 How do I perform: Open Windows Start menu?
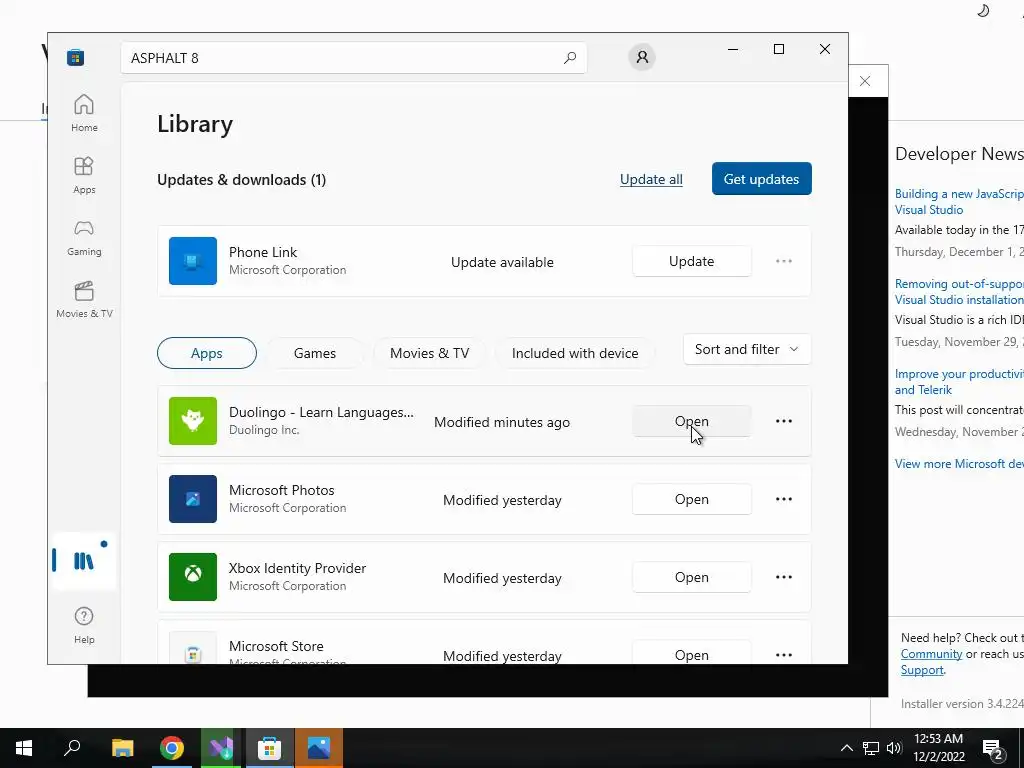coord(24,748)
